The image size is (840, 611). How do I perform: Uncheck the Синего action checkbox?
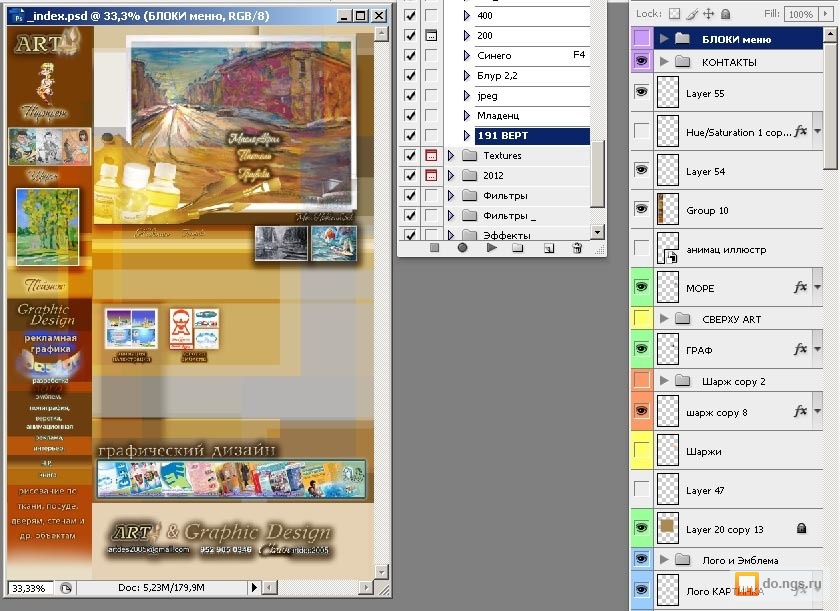410,55
